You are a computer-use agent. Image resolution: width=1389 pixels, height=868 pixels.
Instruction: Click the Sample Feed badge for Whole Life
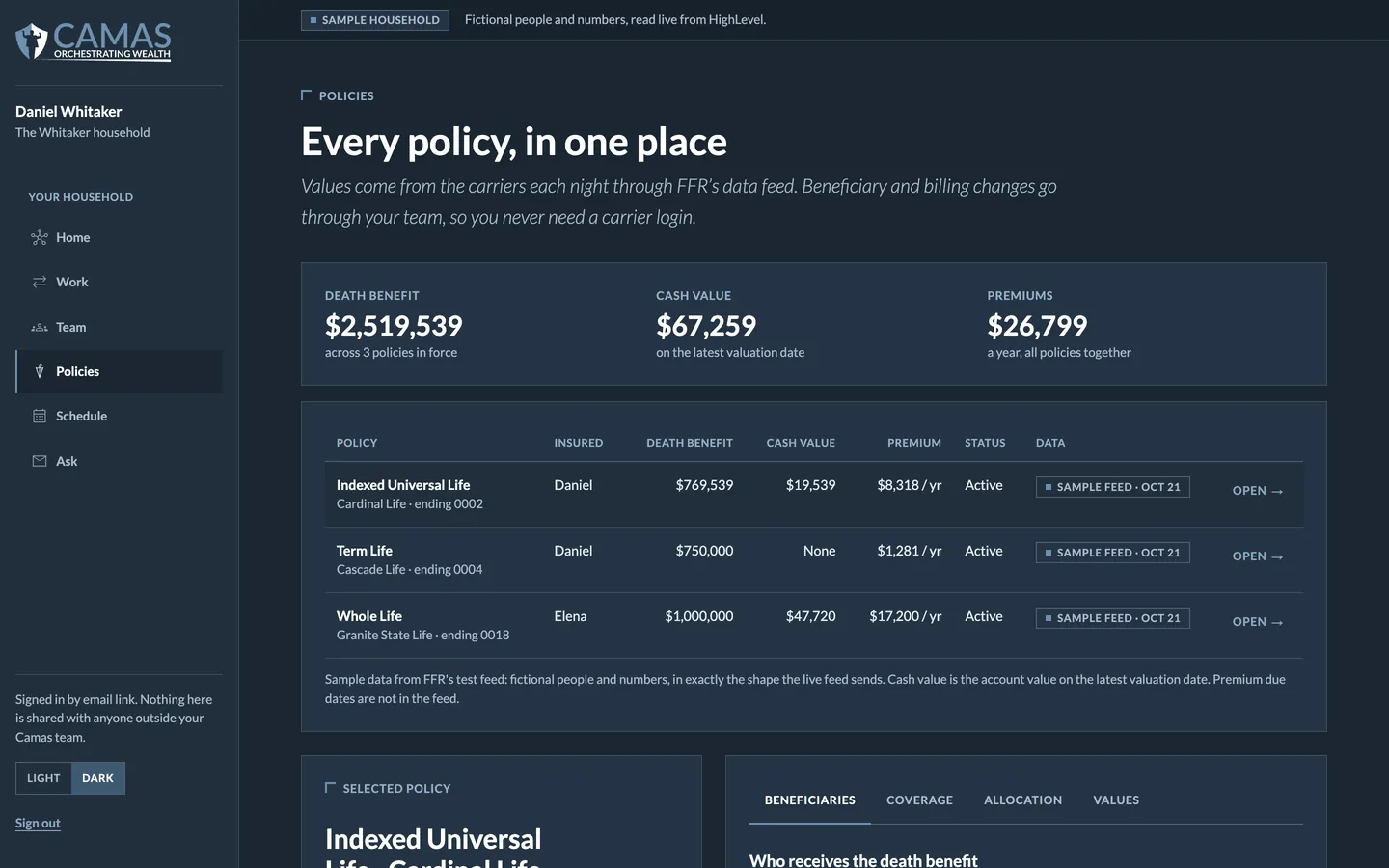[1112, 618]
